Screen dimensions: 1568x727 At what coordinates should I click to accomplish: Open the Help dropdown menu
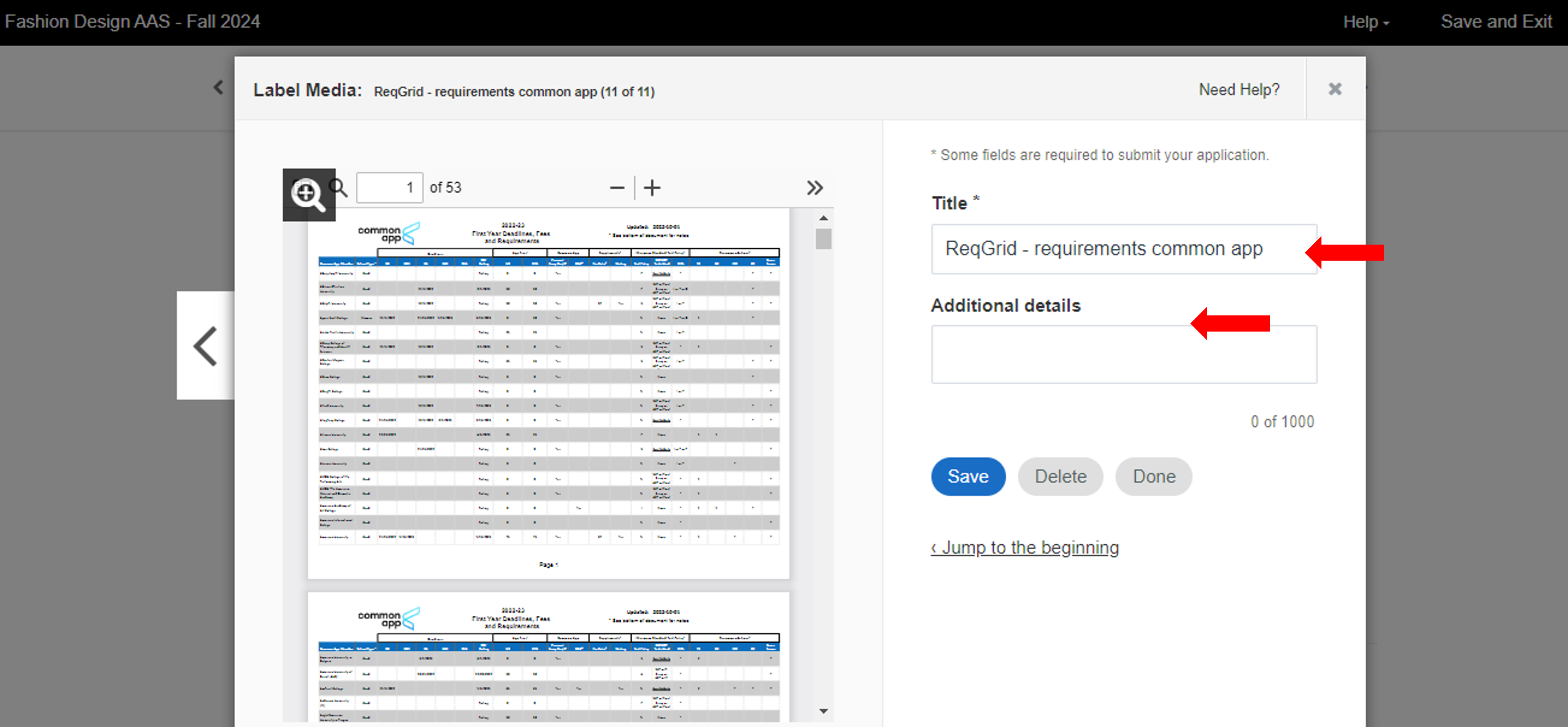[x=1365, y=22]
